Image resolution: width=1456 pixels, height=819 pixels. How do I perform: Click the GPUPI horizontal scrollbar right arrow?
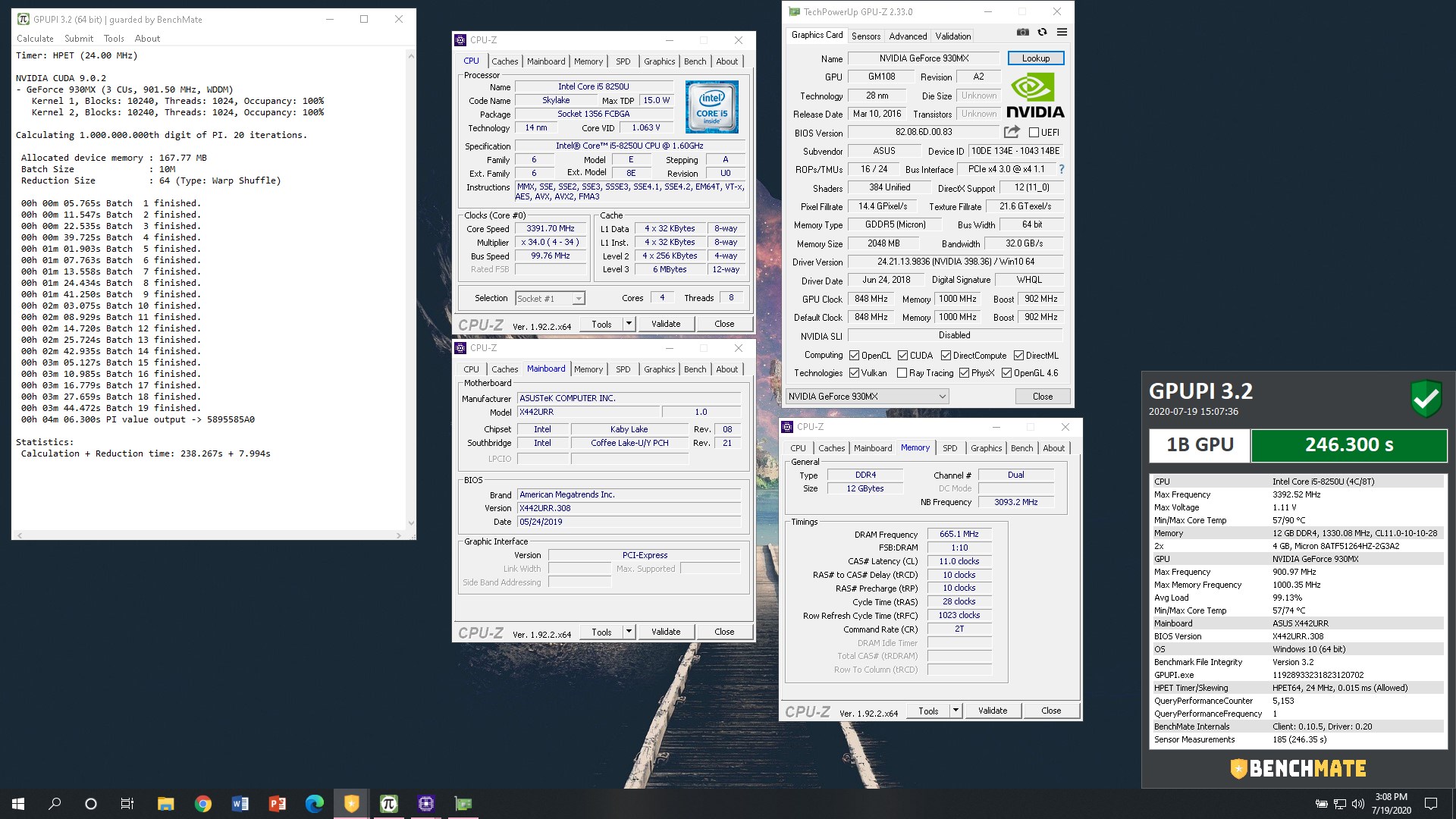[399, 535]
